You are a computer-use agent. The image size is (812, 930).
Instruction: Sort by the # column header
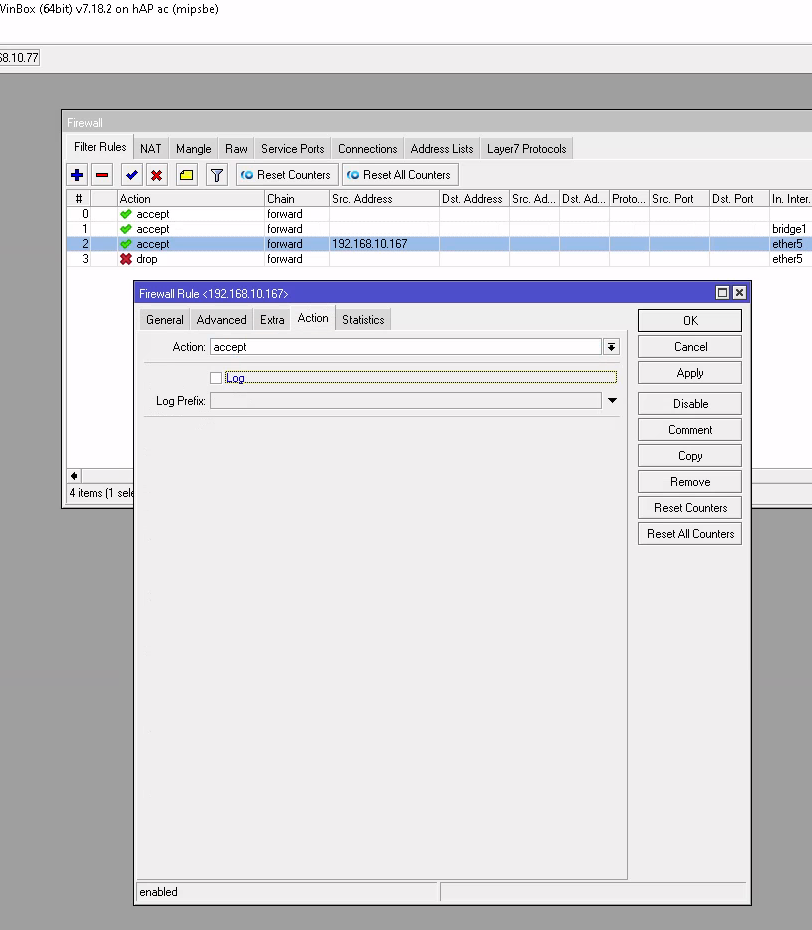(79, 199)
